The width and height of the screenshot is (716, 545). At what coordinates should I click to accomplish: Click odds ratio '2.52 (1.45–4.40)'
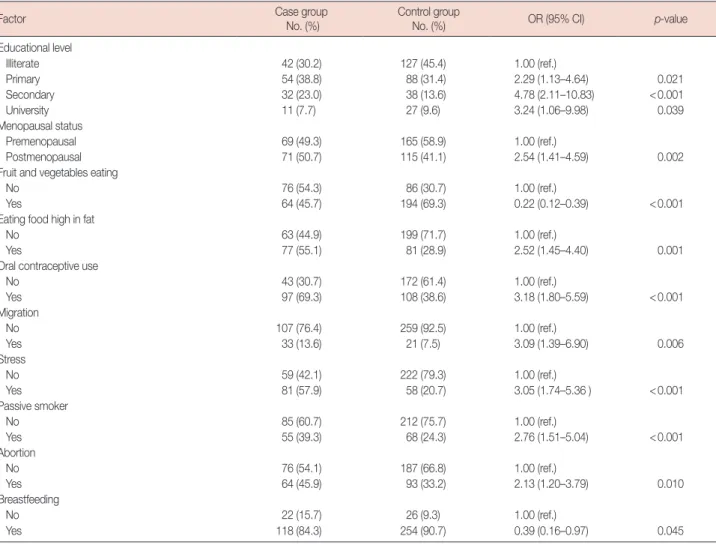click(551, 251)
